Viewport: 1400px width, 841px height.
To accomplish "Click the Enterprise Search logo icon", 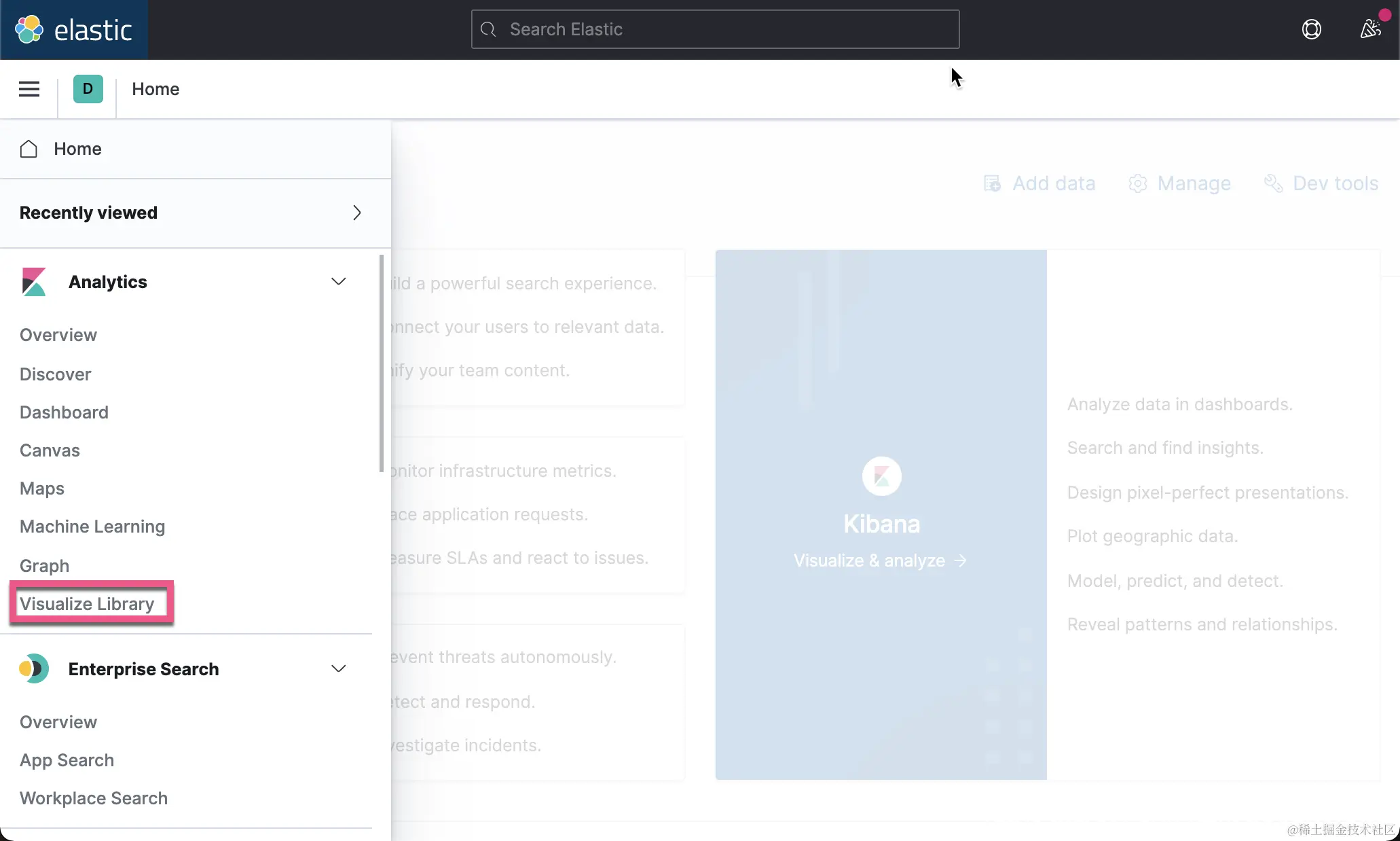I will tap(33, 669).
